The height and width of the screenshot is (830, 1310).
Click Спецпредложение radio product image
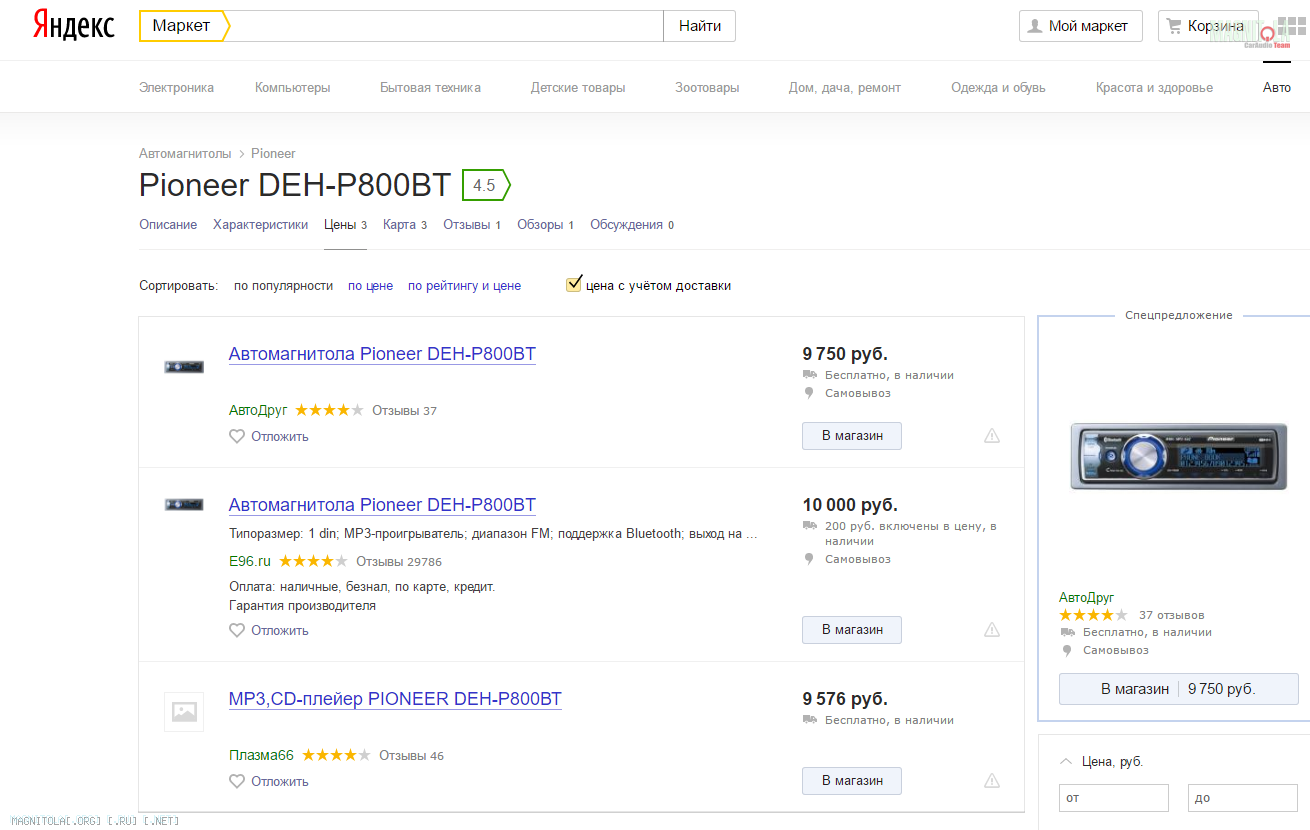(1179, 456)
